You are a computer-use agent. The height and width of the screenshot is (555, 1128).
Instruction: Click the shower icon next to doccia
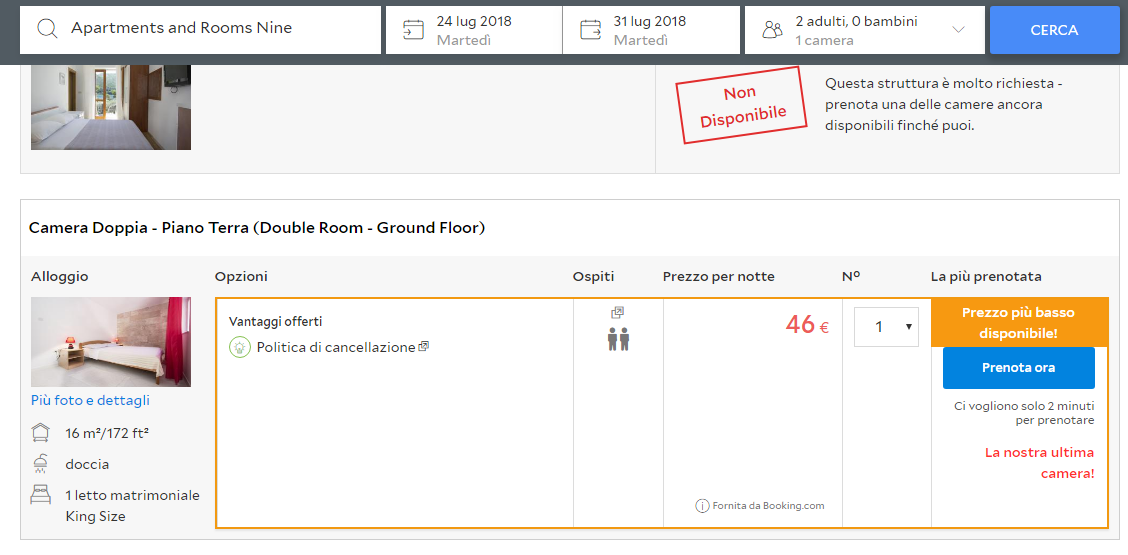click(x=41, y=464)
